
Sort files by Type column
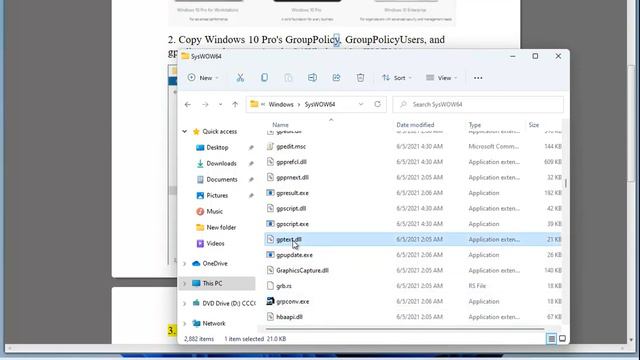pyautogui.click(x=475, y=125)
